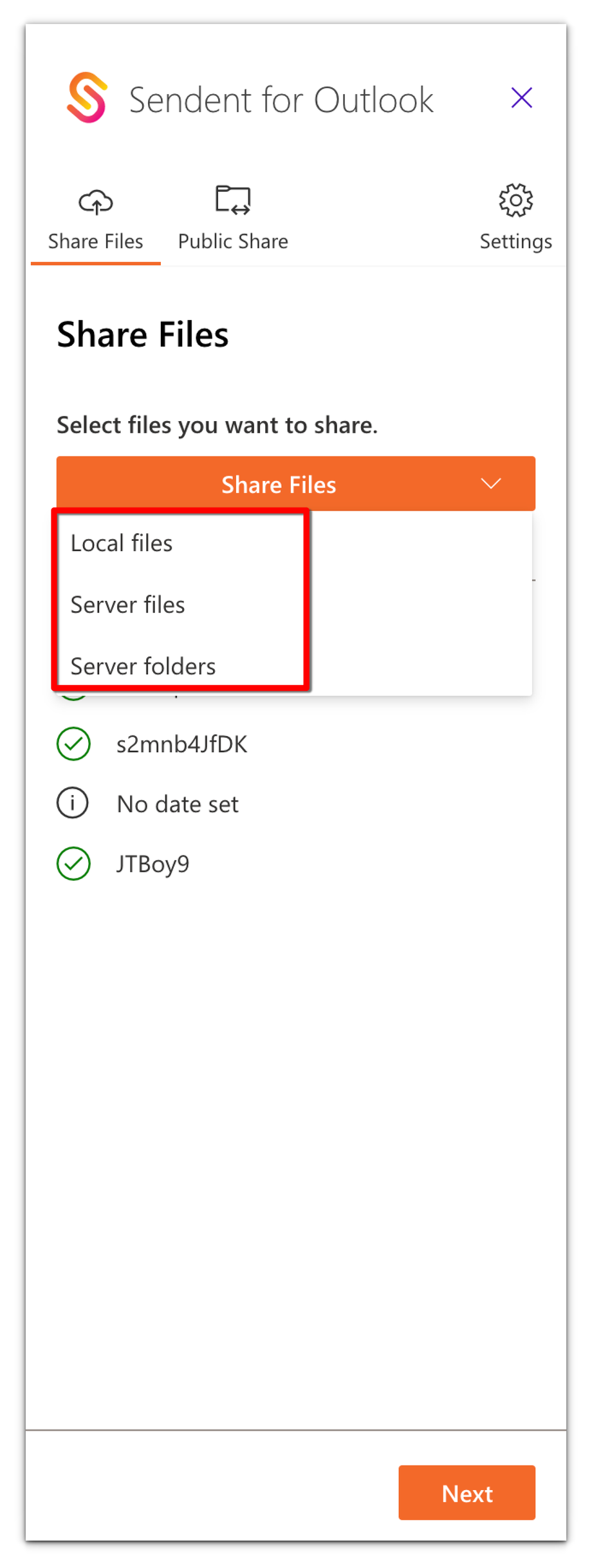The width and height of the screenshot is (592, 1568).
Task: Open the Settings tab label
Action: coord(515,241)
